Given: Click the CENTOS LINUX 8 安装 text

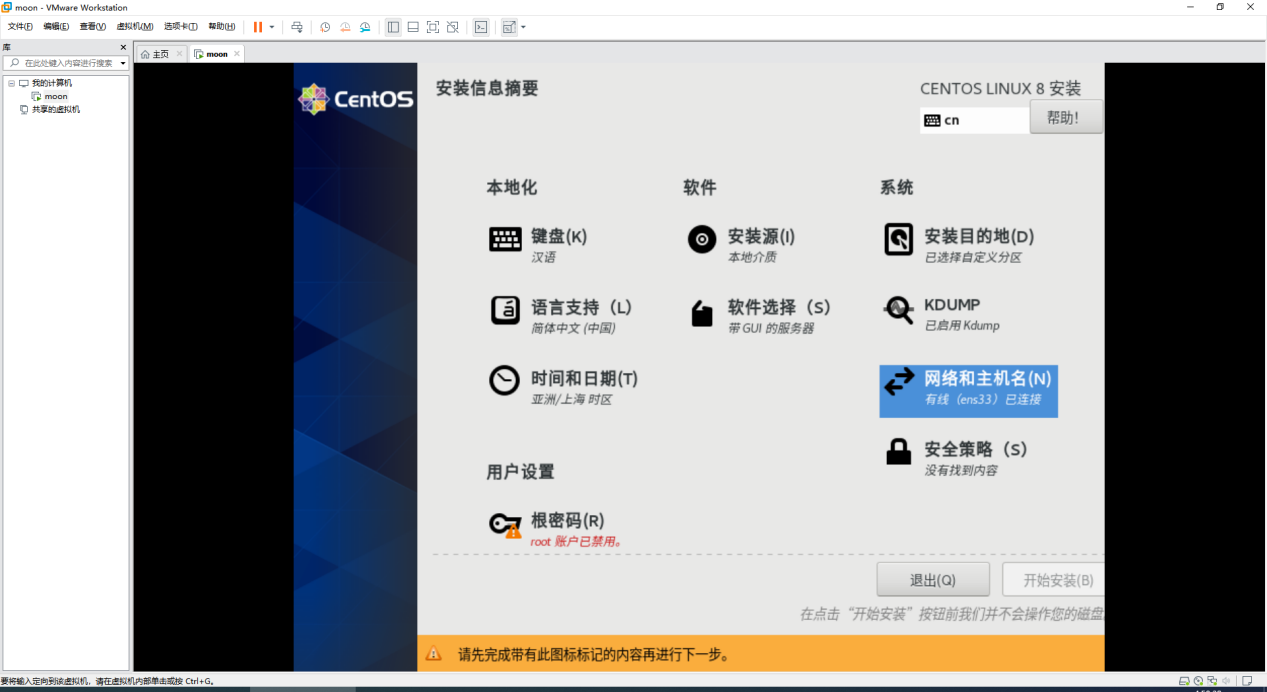Looking at the screenshot, I should point(1000,88).
